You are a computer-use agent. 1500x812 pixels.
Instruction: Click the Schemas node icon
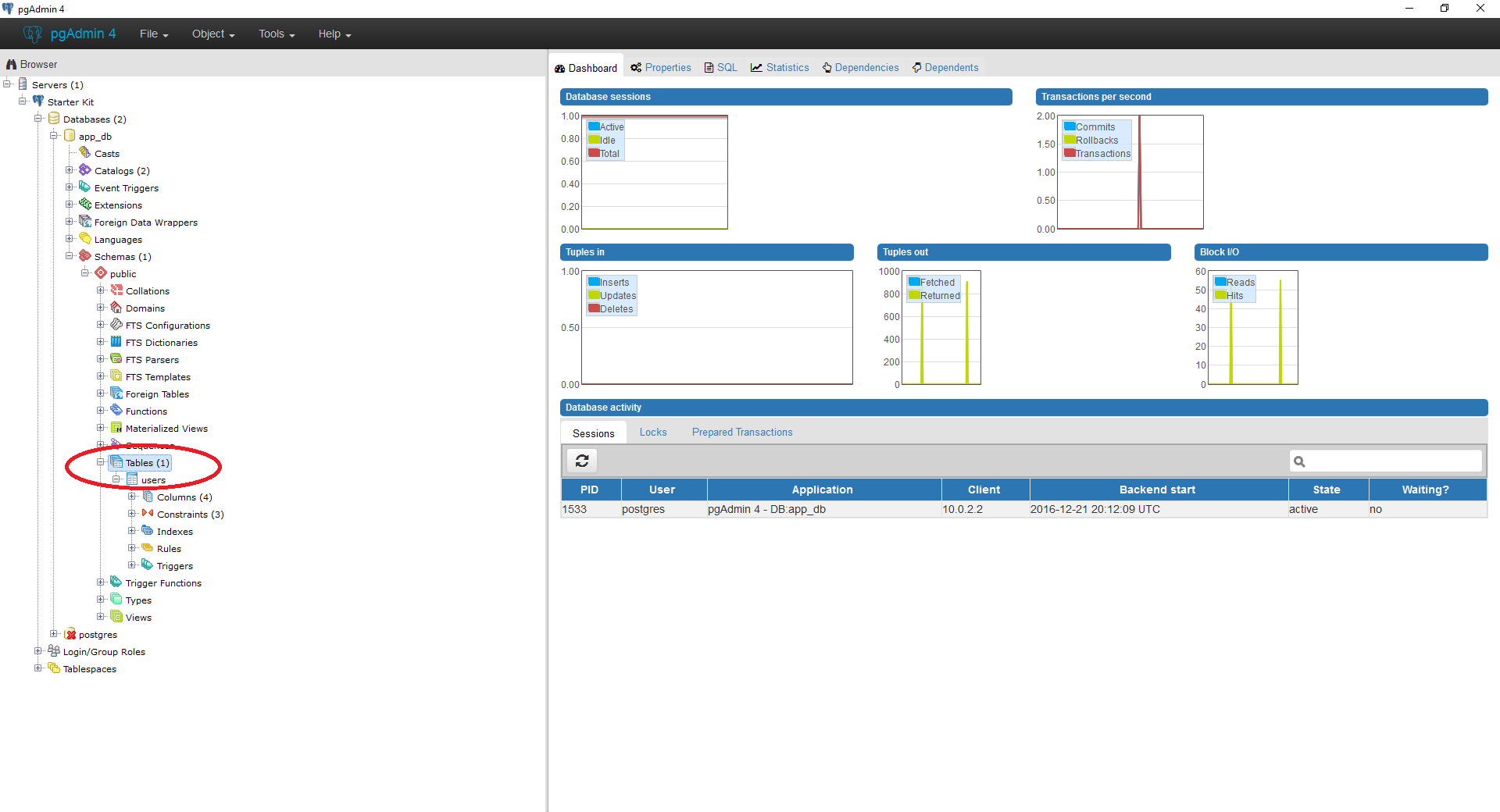click(x=85, y=256)
